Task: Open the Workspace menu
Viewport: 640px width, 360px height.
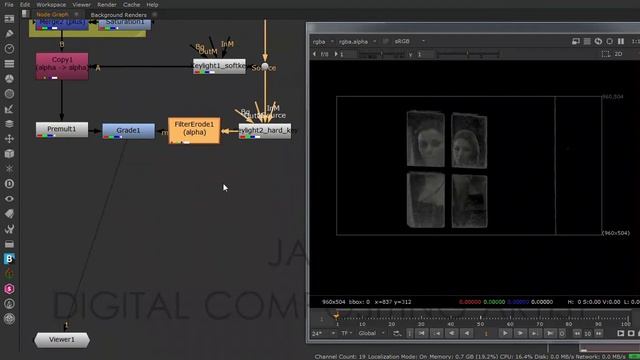Action: (51, 5)
